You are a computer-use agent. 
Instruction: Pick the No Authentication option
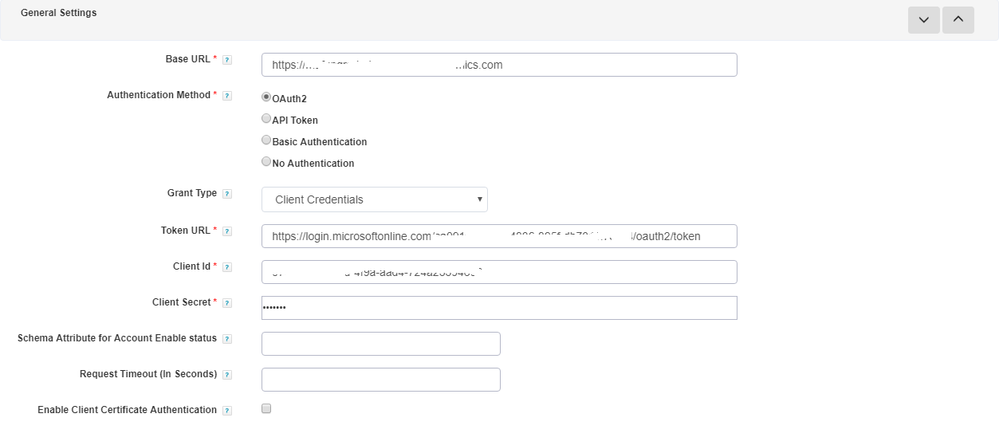(x=266, y=162)
